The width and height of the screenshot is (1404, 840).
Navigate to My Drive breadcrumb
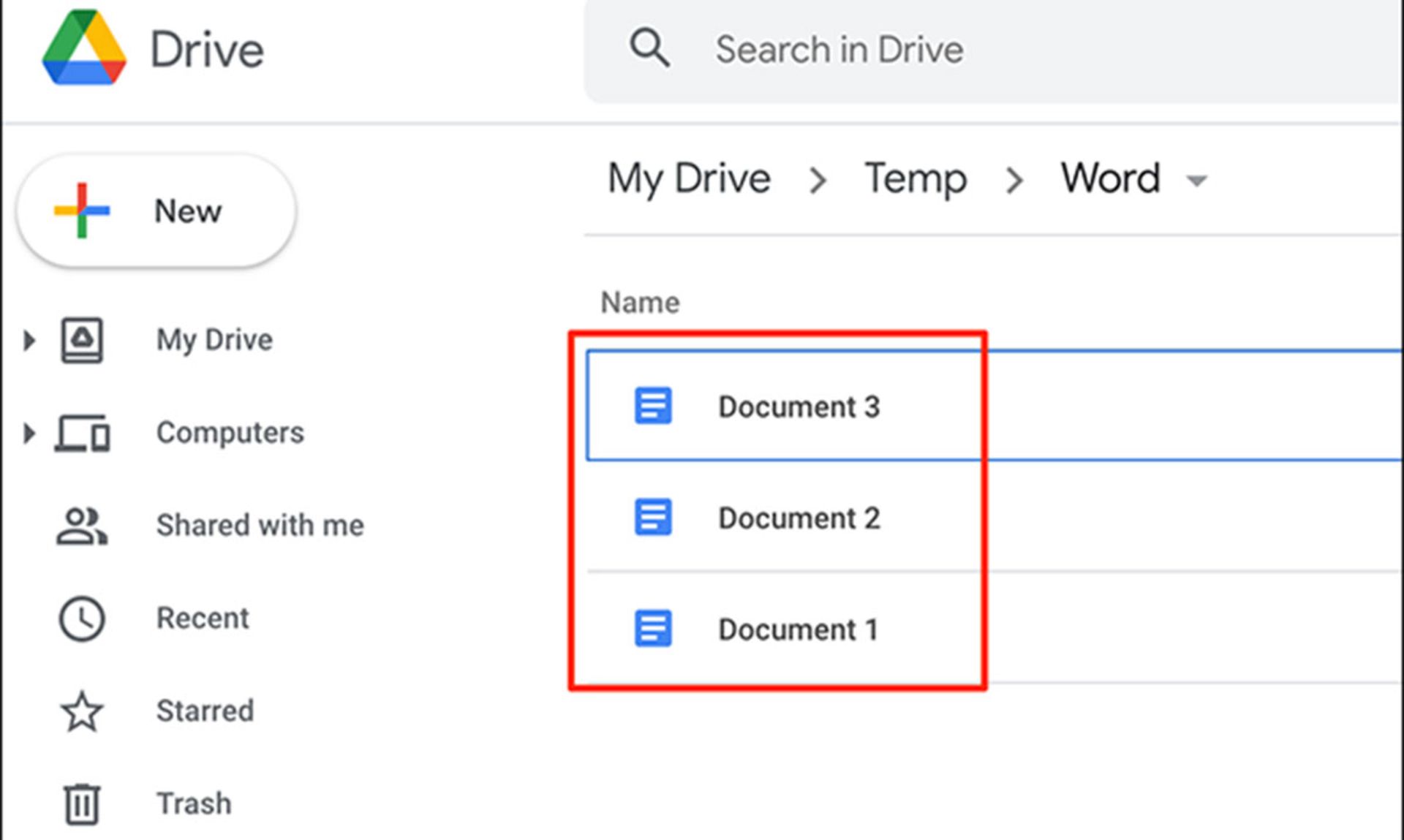coord(689,178)
